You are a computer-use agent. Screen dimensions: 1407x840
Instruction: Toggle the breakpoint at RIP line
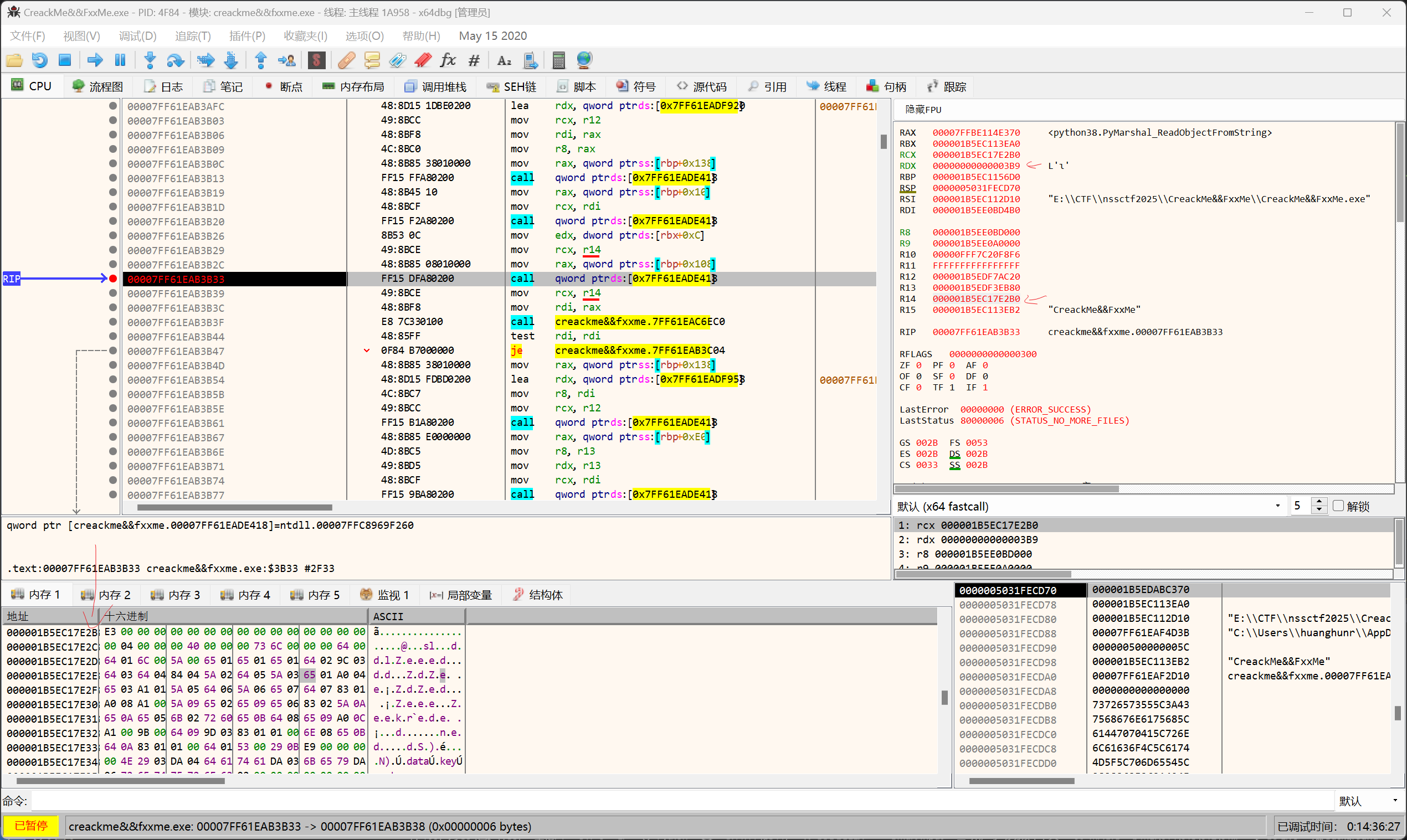point(112,279)
